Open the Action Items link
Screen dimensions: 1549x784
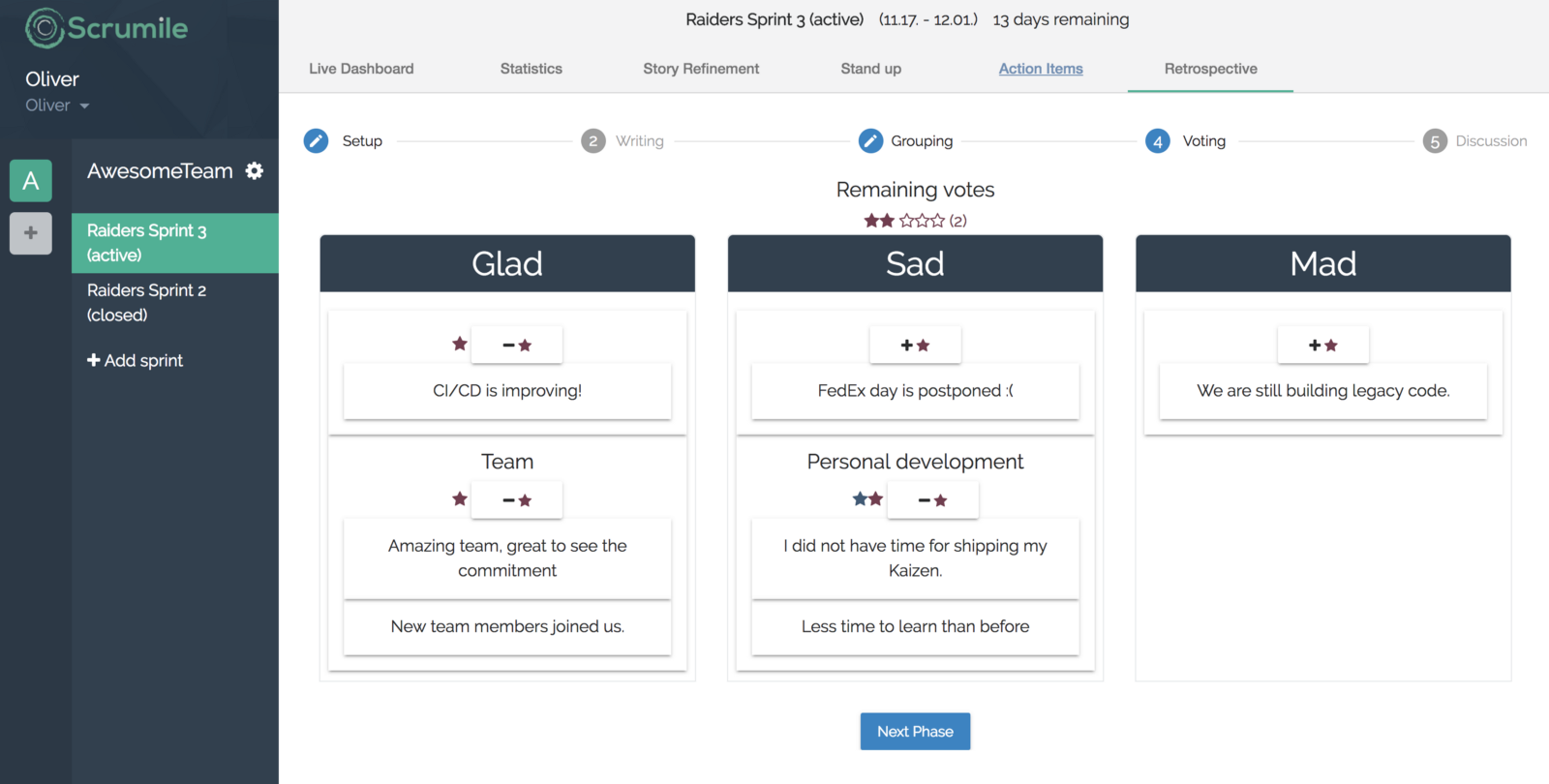tap(1041, 69)
